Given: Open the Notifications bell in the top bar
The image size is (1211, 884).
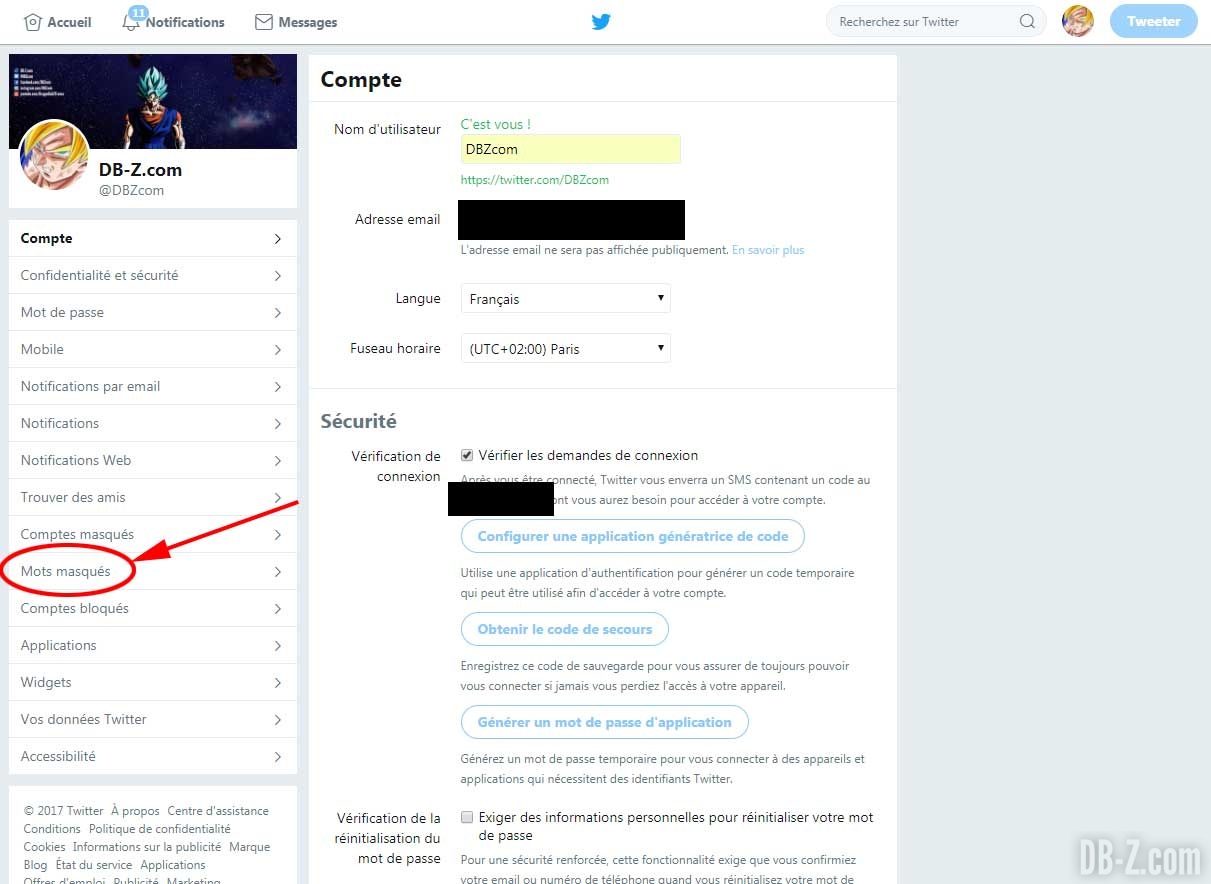Looking at the screenshot, I should tap(131, 21).
